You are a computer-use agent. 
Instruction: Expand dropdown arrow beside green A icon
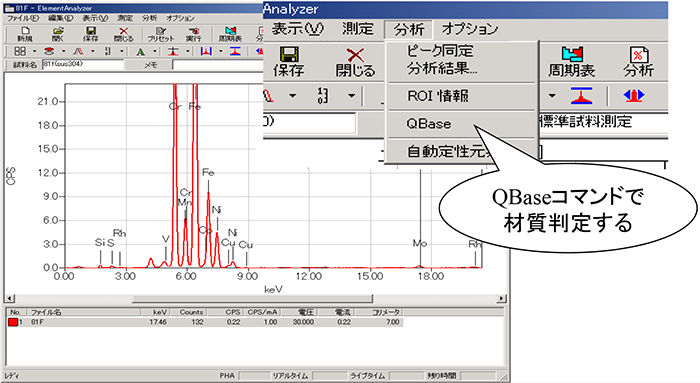tap(154, 51)
